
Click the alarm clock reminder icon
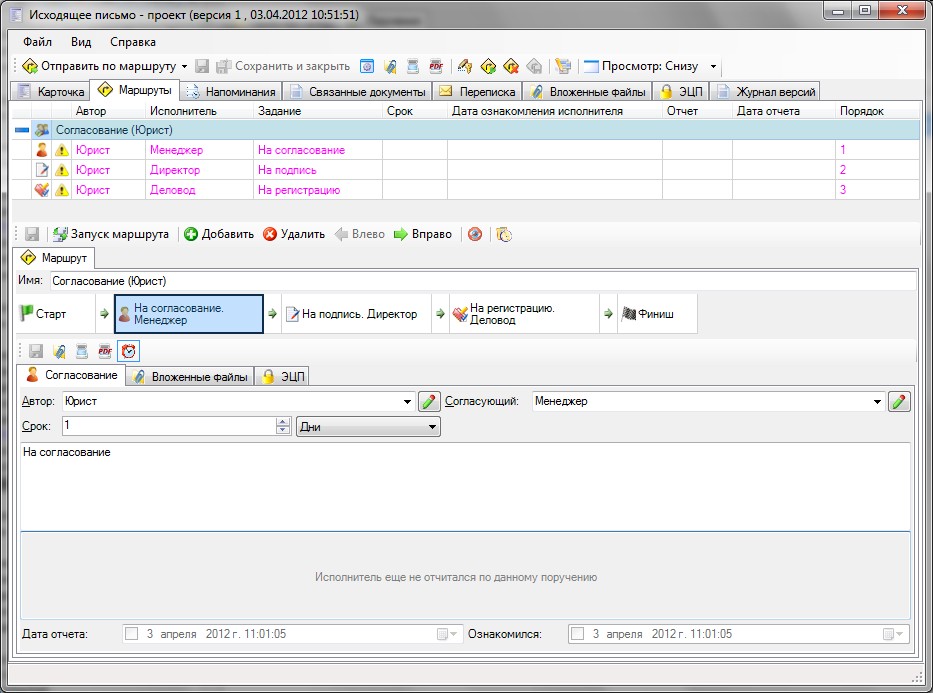click(x=128, y=351)
